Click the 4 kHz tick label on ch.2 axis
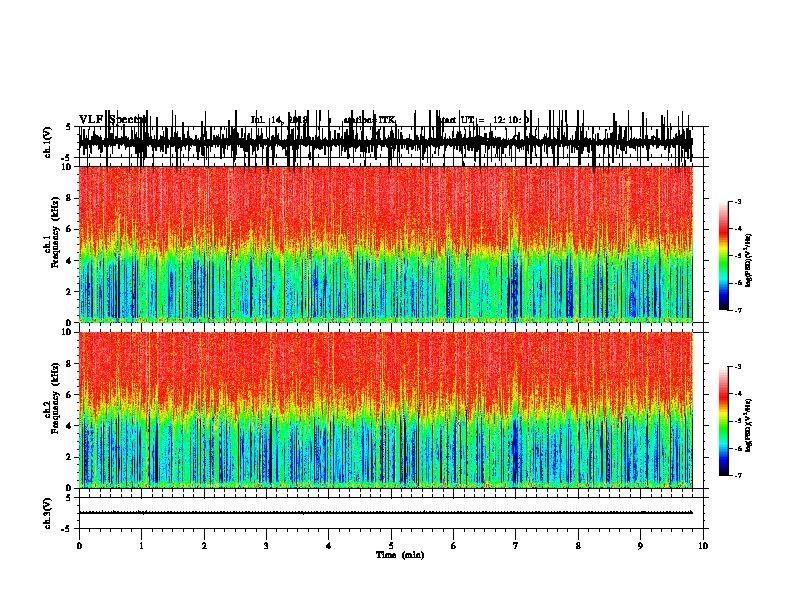 (x=70, y=426)
